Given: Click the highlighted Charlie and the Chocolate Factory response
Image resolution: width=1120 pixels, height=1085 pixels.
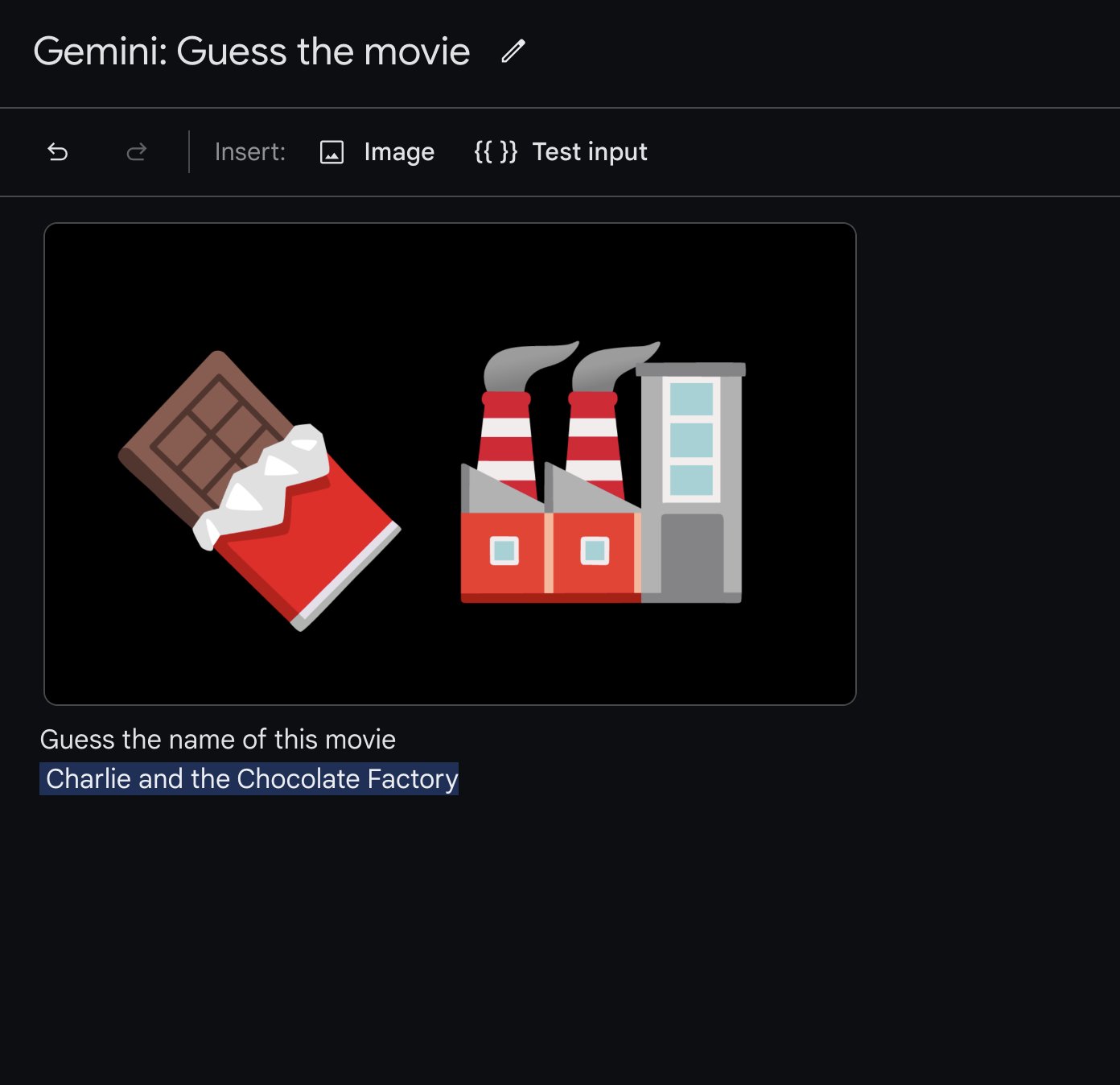Looking at the screenshot, I should coord(249,778).
